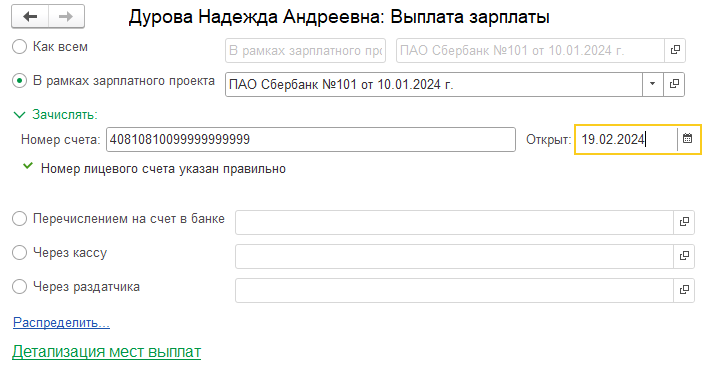Open the selected ПАО Сбербанк salary project record
Screen dimensions: 715x372
click(x=674, y=84)
